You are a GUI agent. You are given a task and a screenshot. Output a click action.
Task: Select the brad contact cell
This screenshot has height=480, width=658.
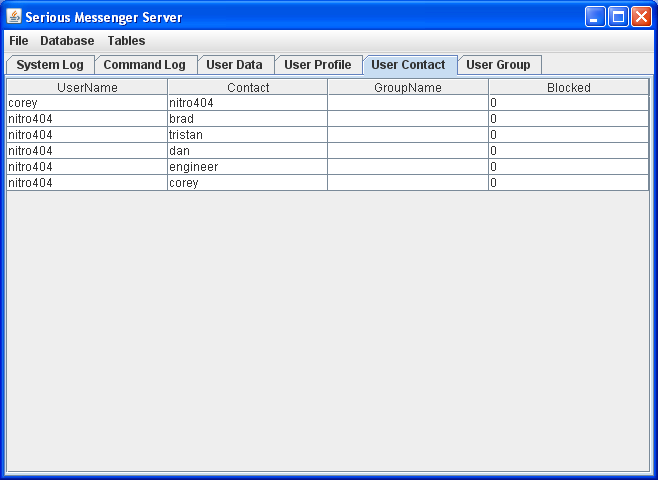click(247, 119)
